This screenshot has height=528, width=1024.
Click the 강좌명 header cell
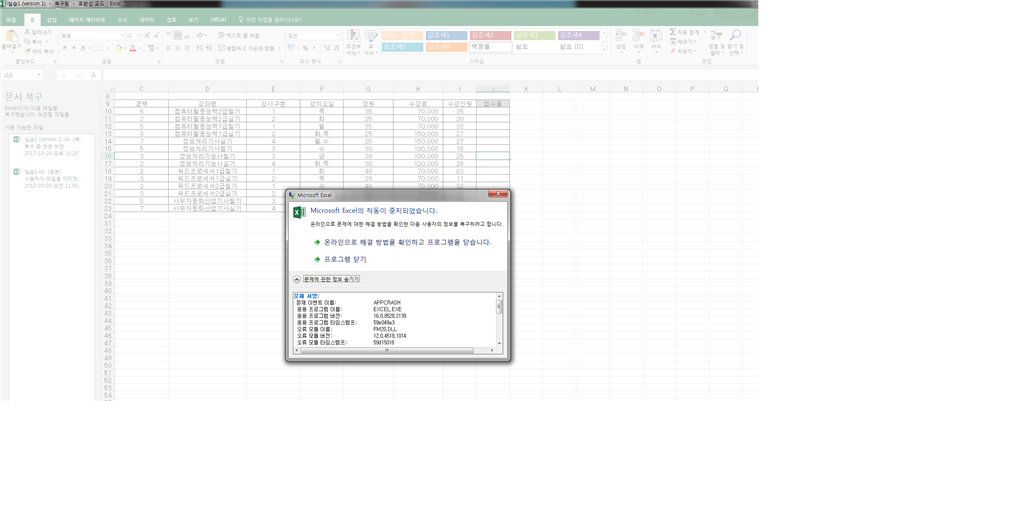[208, 103]
